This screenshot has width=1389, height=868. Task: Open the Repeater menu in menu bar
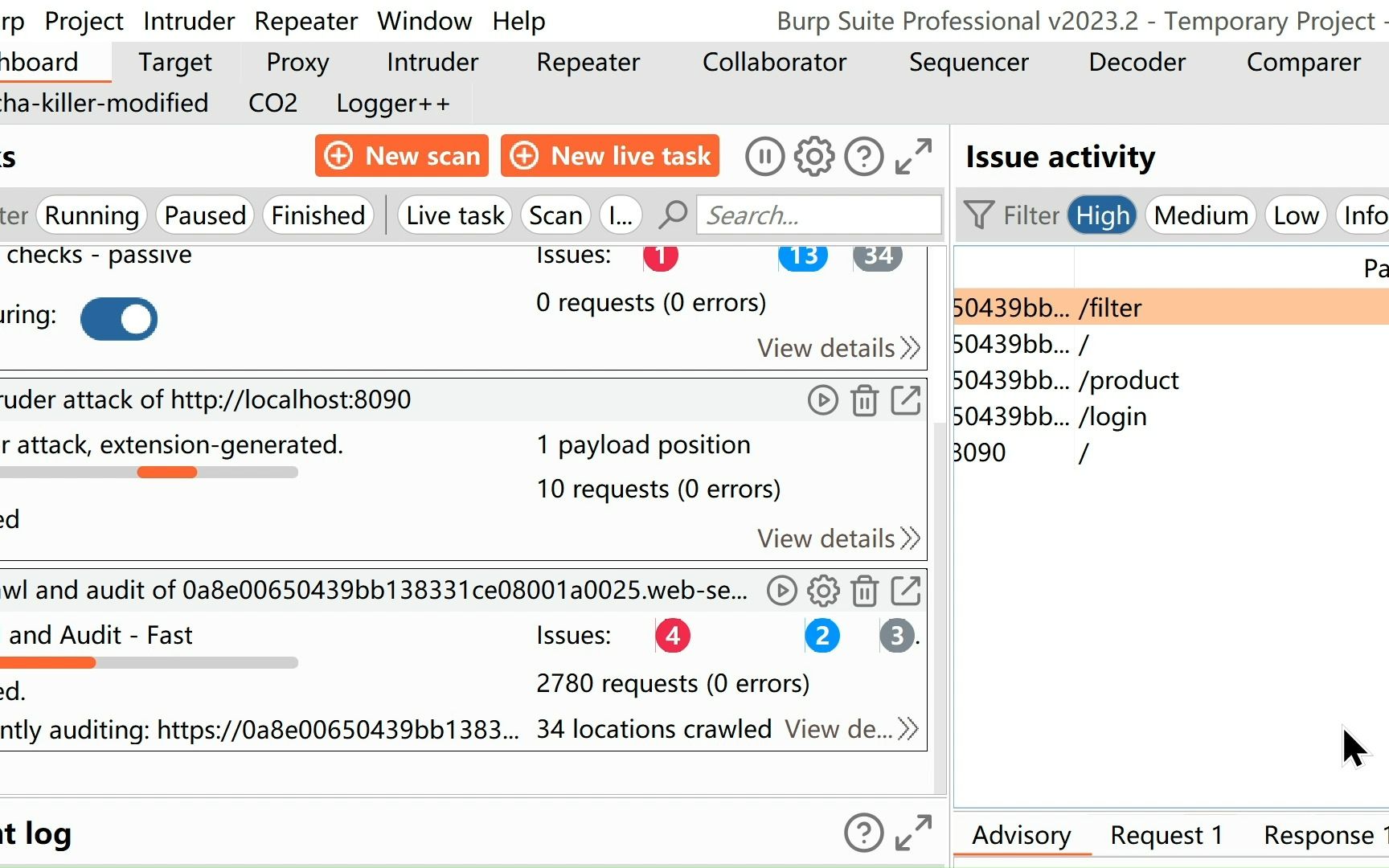[x=305, y=21]
